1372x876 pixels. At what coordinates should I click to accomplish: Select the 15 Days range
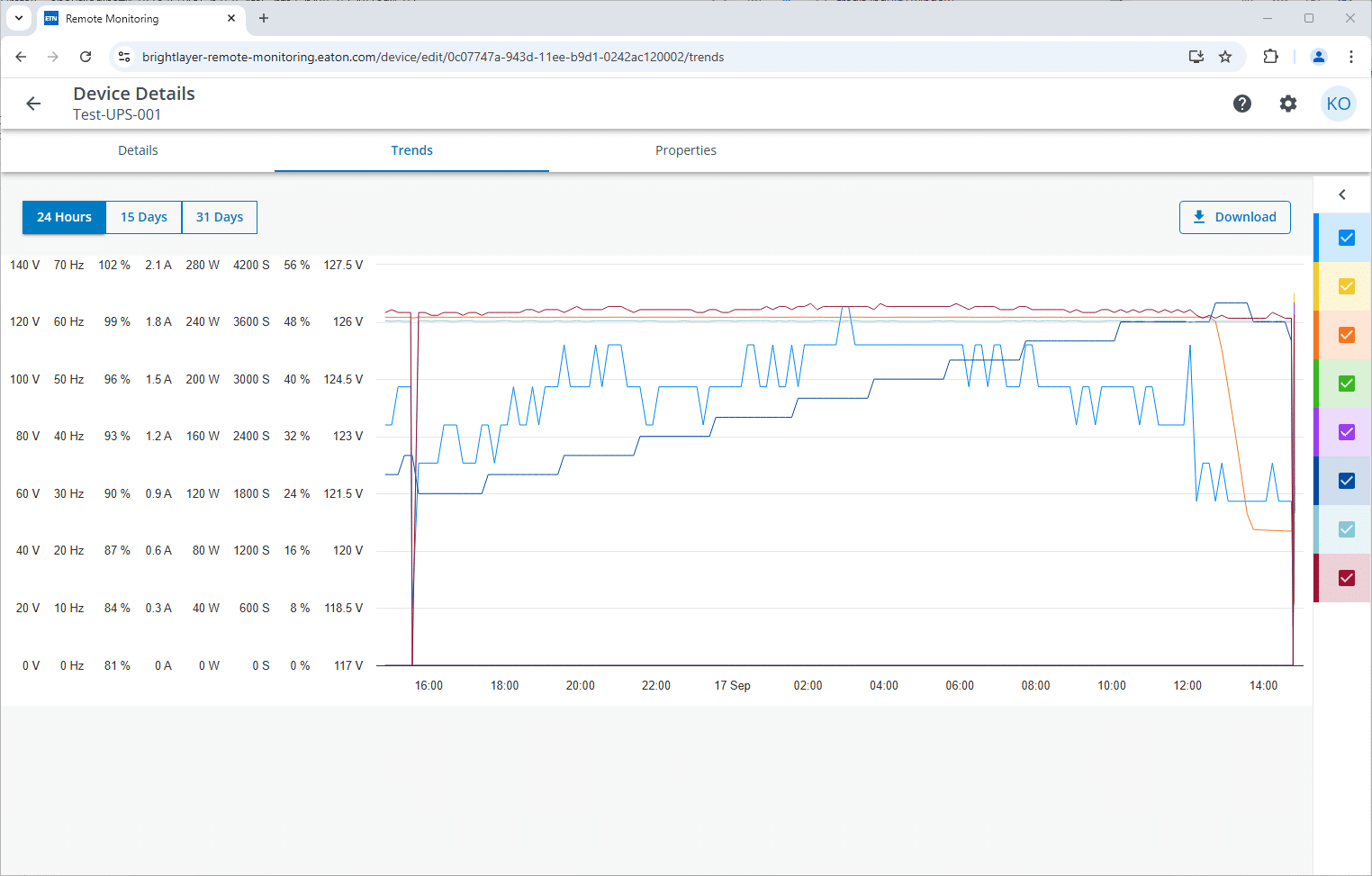pos(144,217)
